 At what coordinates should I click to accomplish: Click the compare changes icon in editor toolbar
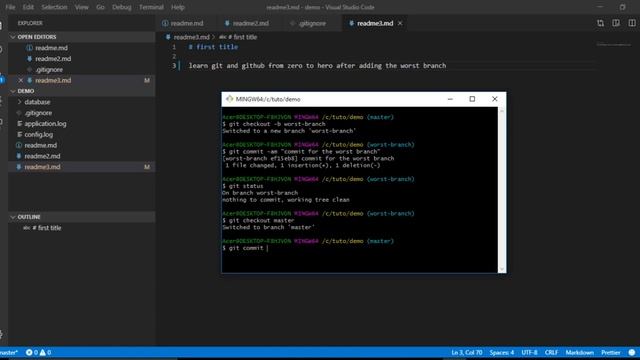600,23
